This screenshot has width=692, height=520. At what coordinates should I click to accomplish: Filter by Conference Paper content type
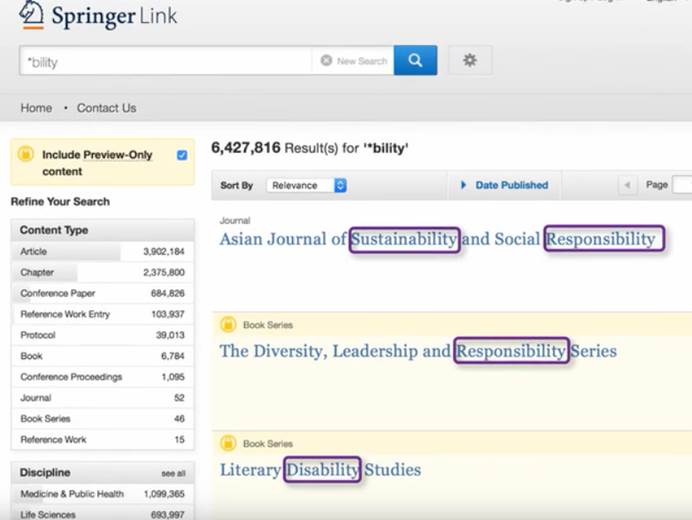(102, 293)
